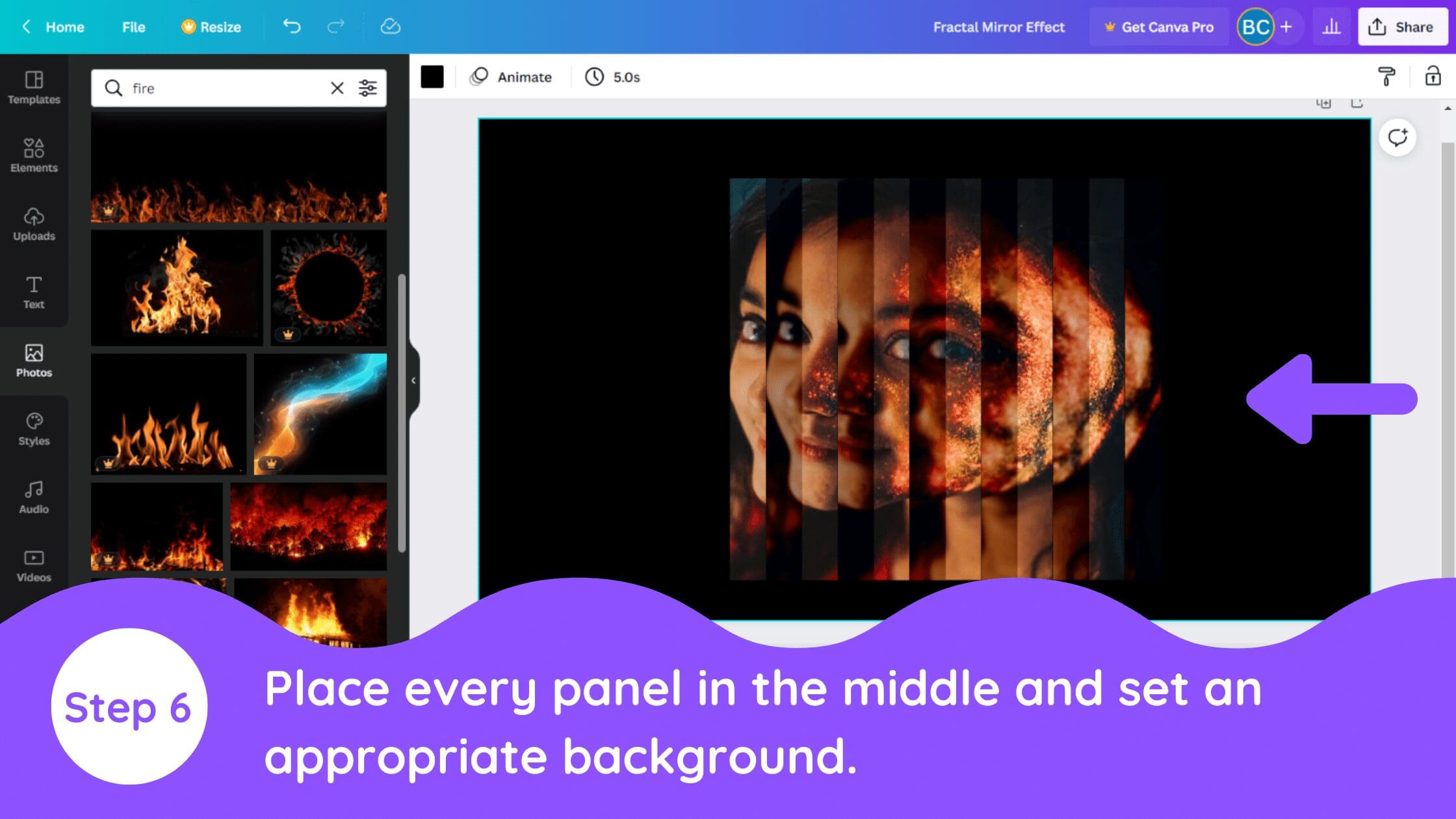Click the black background color swatch
This screenshot has height=819, width=1456.
432,76
